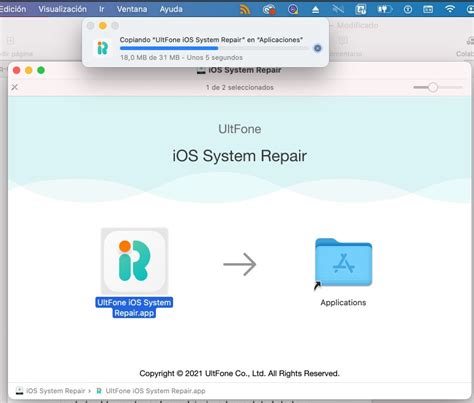The height and width of the screenshot is (403, 474).
Task: Click the X below the installer window buttons
Action: pos(14,87)
